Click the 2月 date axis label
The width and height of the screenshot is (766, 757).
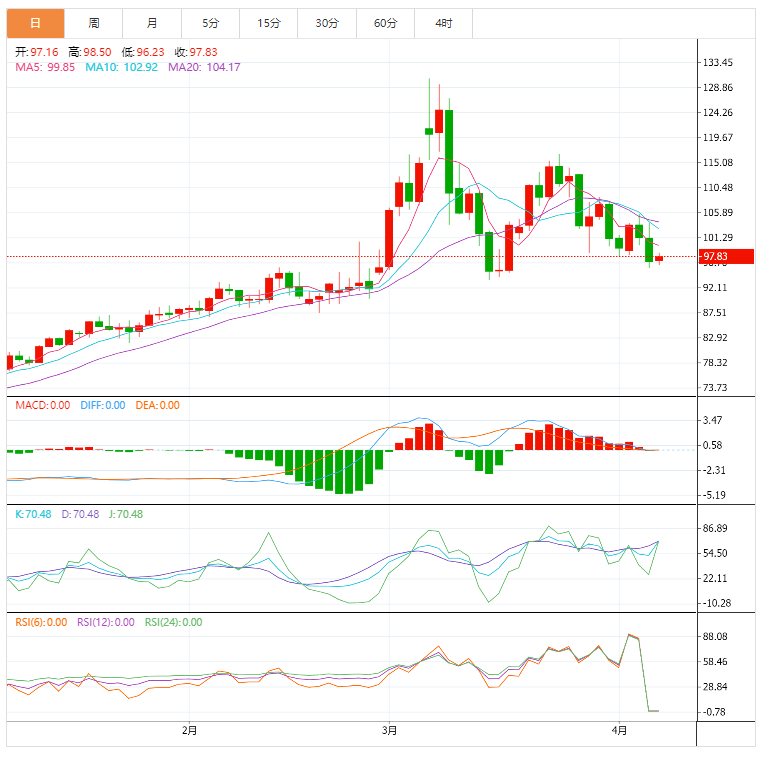coord(190,731)
